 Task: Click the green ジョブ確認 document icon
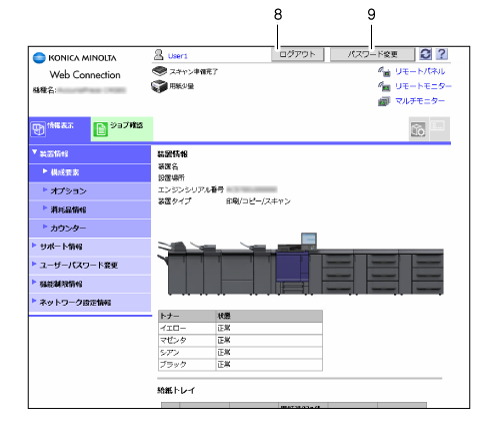[x=100, y=129]
